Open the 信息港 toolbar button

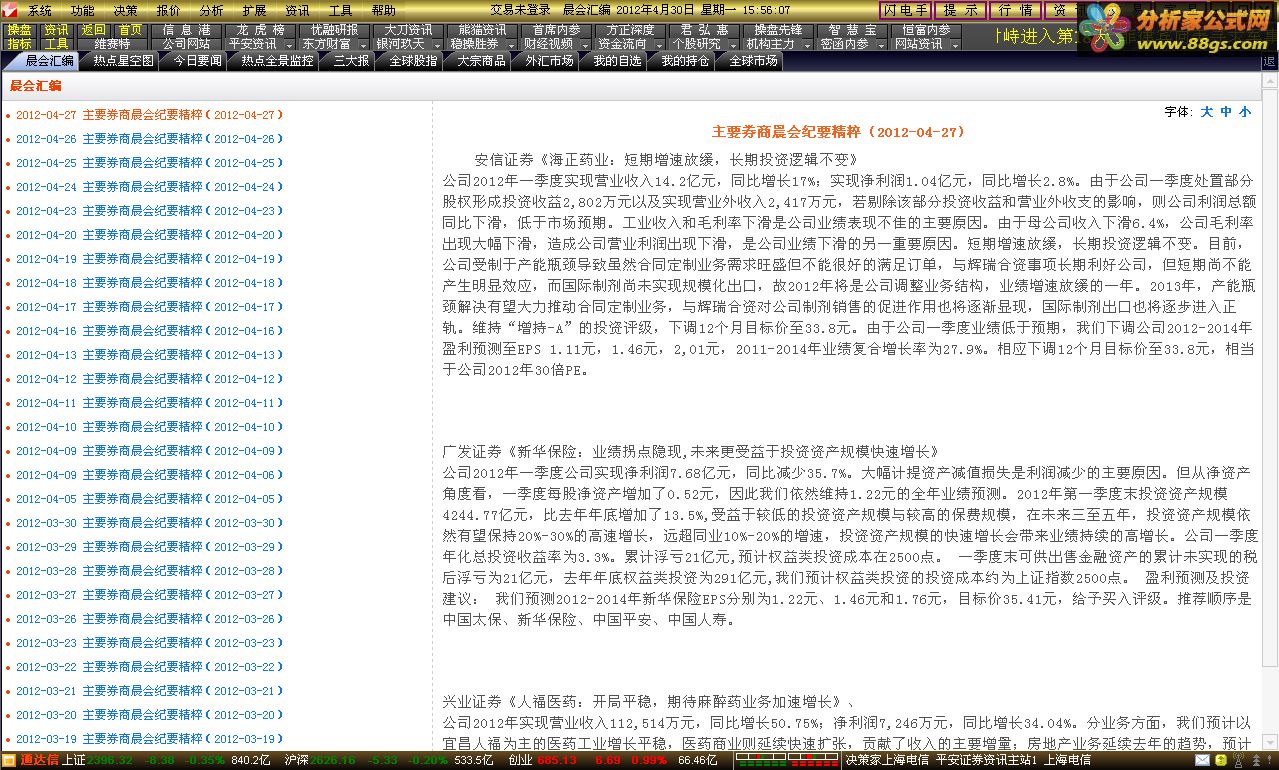click(186, 30)
